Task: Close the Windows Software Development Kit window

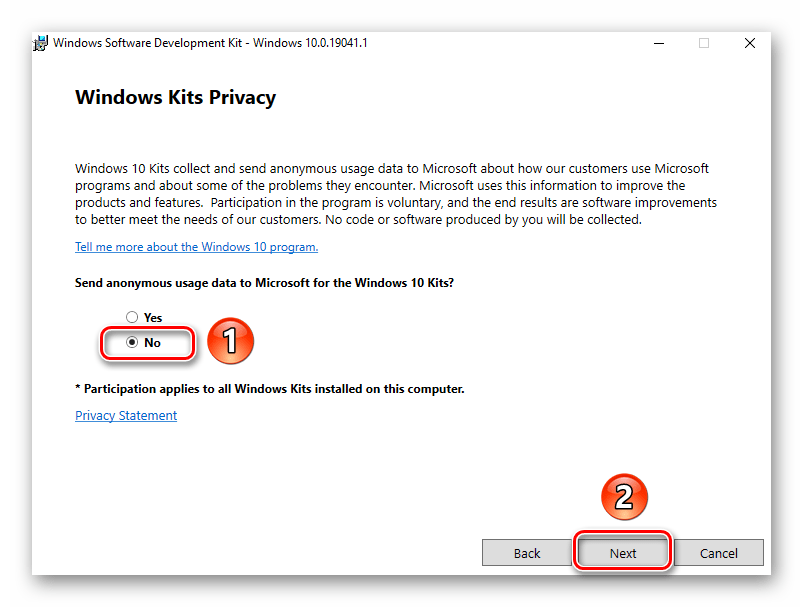Action: tap(749, 44)
